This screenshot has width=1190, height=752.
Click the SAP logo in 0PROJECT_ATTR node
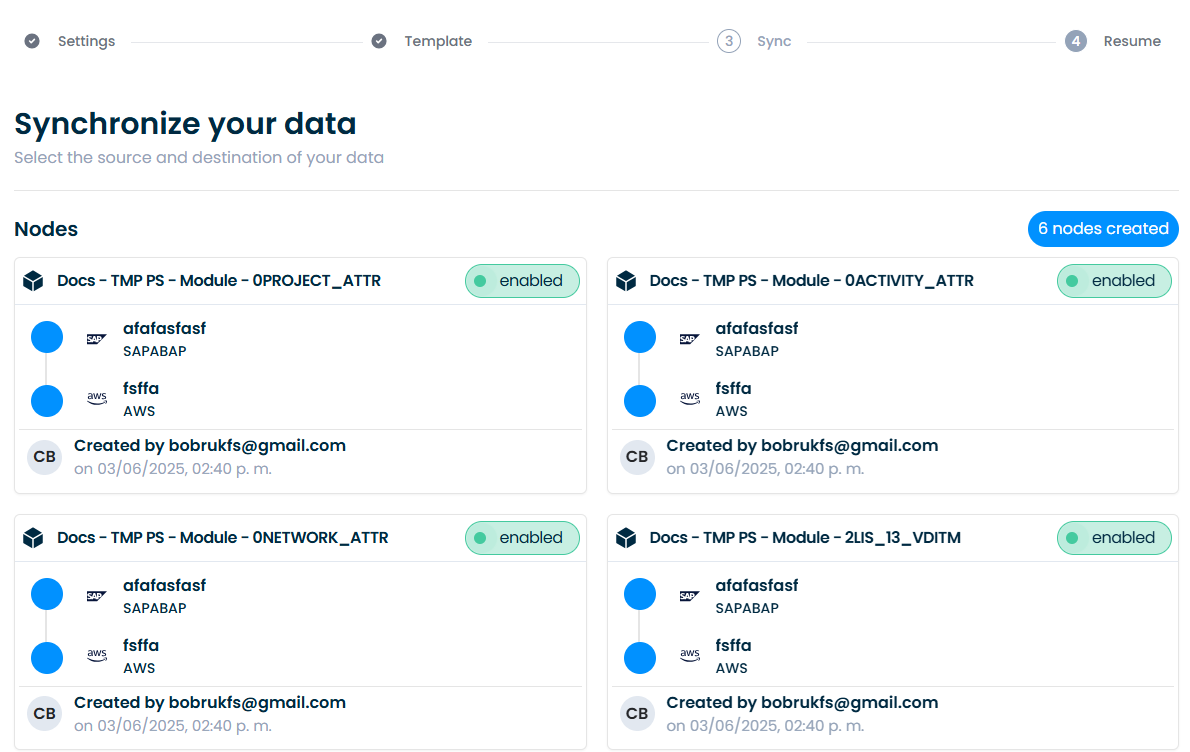point(96,339)
